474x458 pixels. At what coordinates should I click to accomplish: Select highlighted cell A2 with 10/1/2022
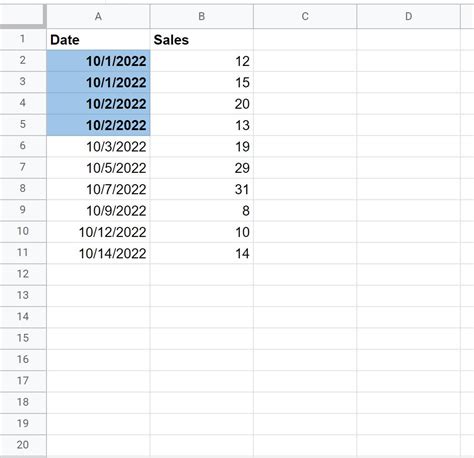[x=98, y=61]
